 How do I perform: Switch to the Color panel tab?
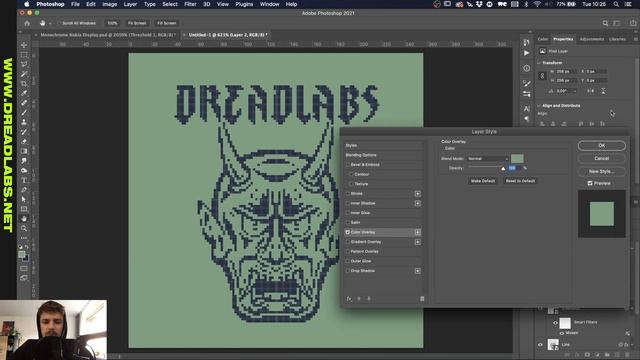pyautogui.click(x=543, y=39)
